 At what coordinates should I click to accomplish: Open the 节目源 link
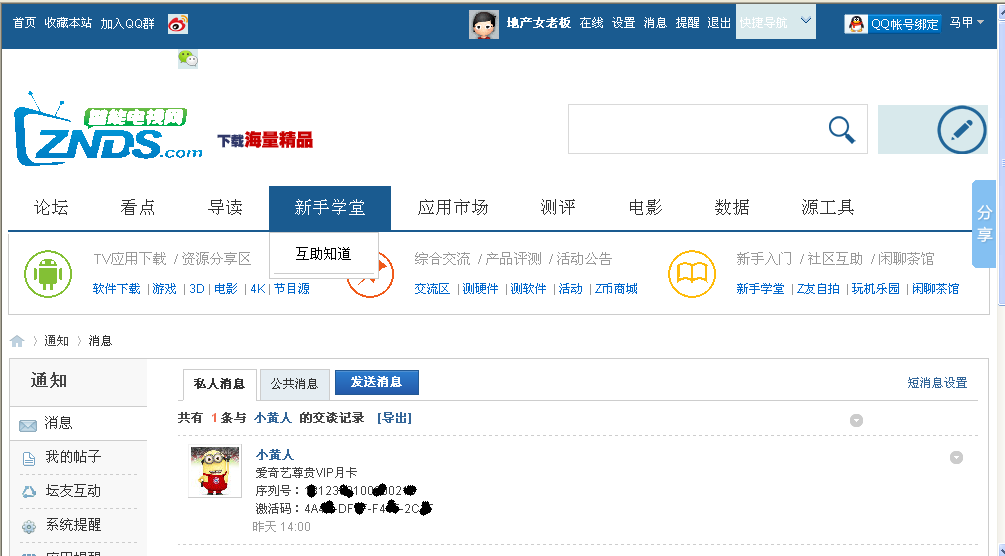292,289
